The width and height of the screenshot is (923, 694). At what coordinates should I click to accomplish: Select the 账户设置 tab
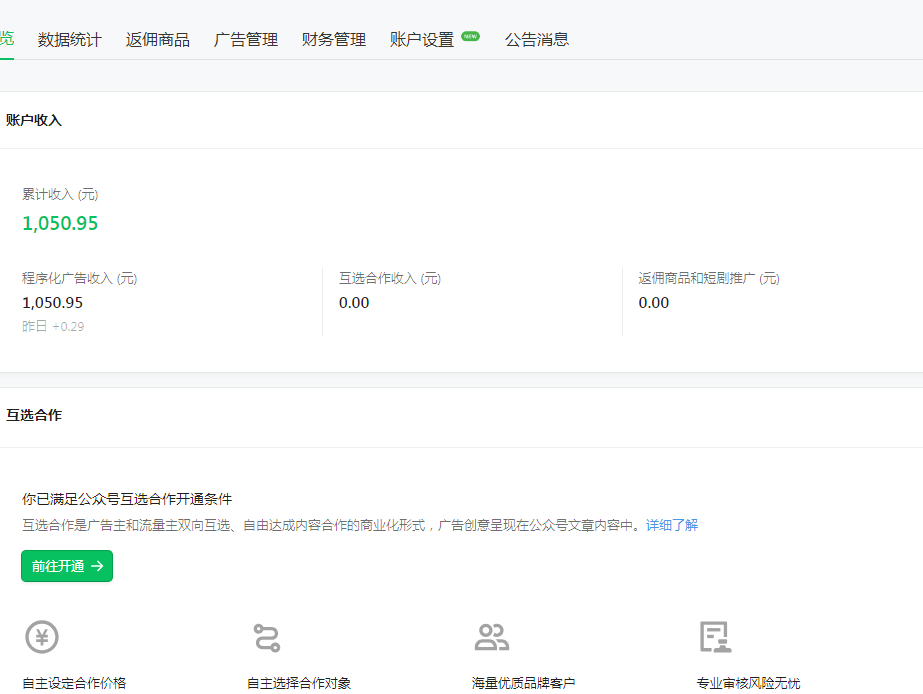[x=422, y=40]
